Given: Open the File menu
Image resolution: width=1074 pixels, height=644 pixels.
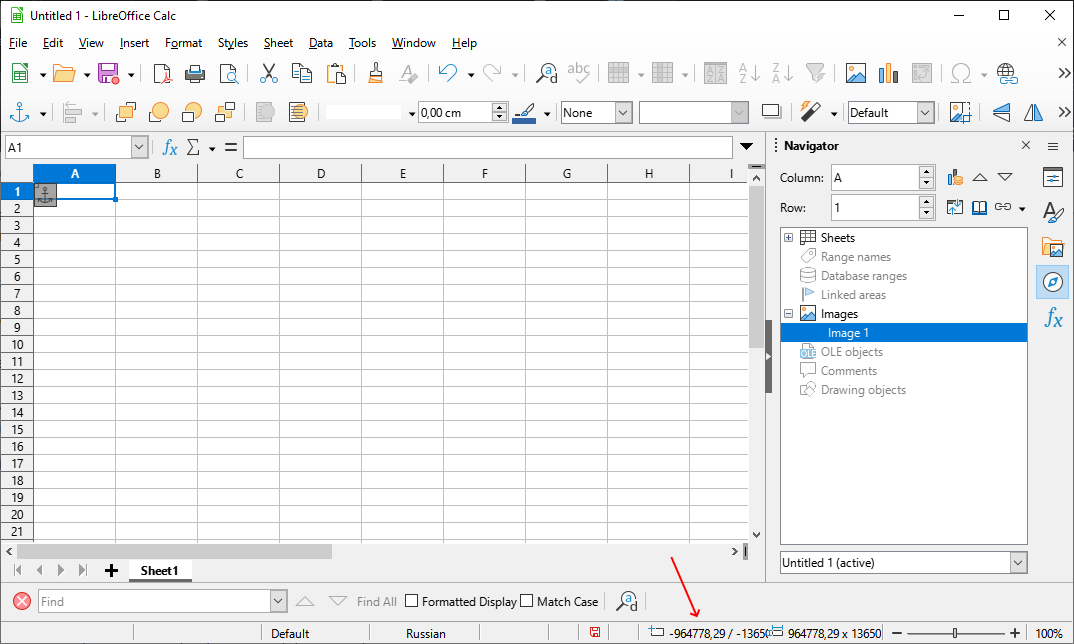Looking at the screenshot, I should click(18, 42).
